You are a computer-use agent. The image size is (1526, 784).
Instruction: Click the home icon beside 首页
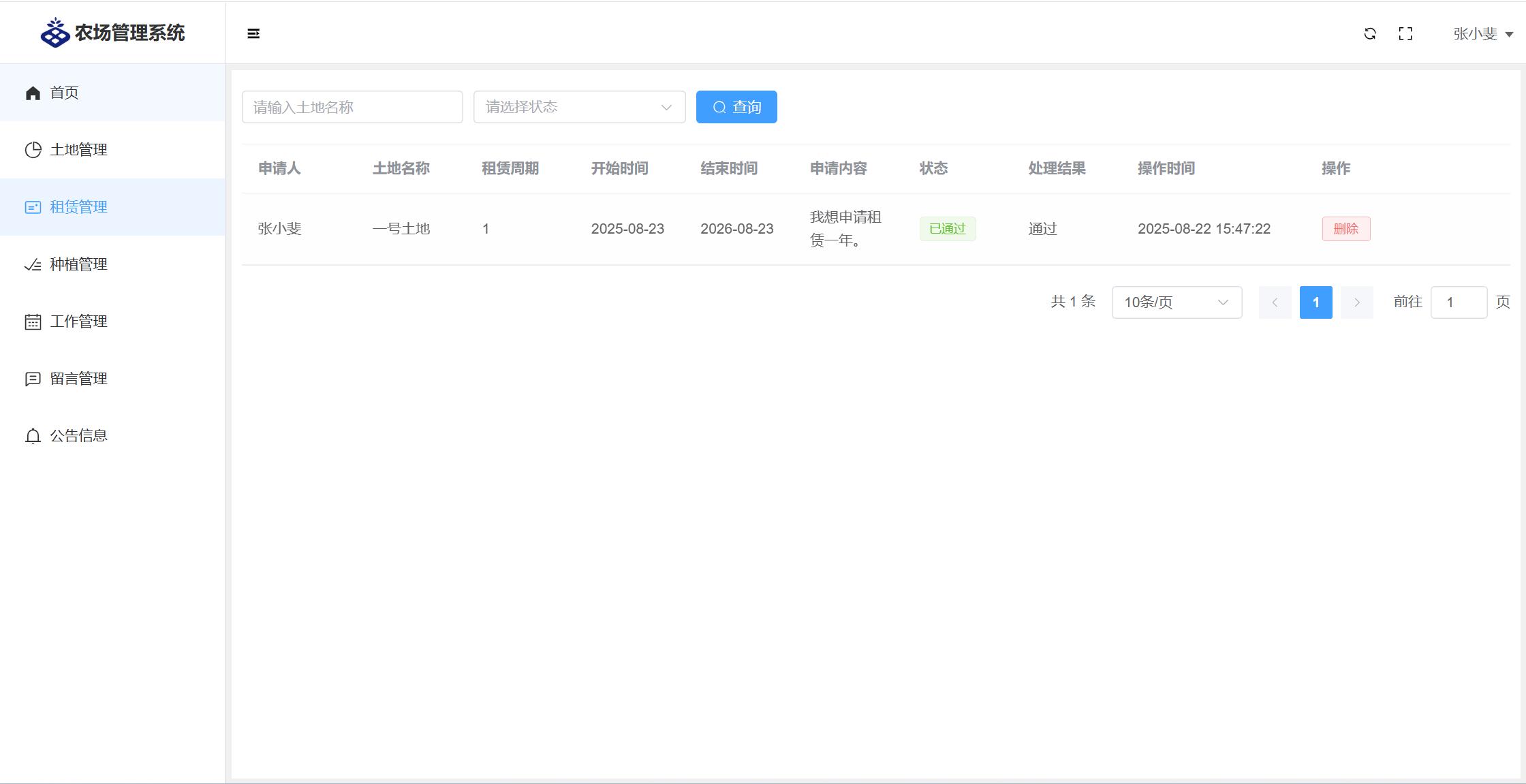click(33, 93)
